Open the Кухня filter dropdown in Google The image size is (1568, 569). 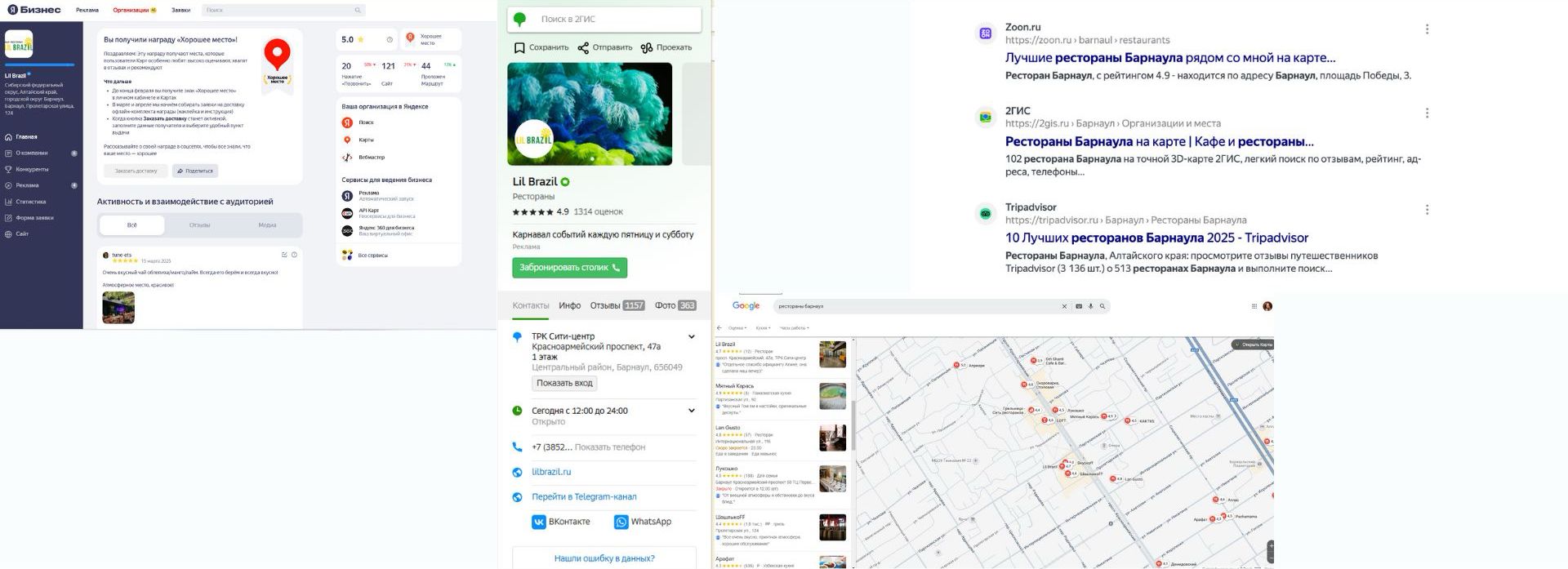click(763, 327)
